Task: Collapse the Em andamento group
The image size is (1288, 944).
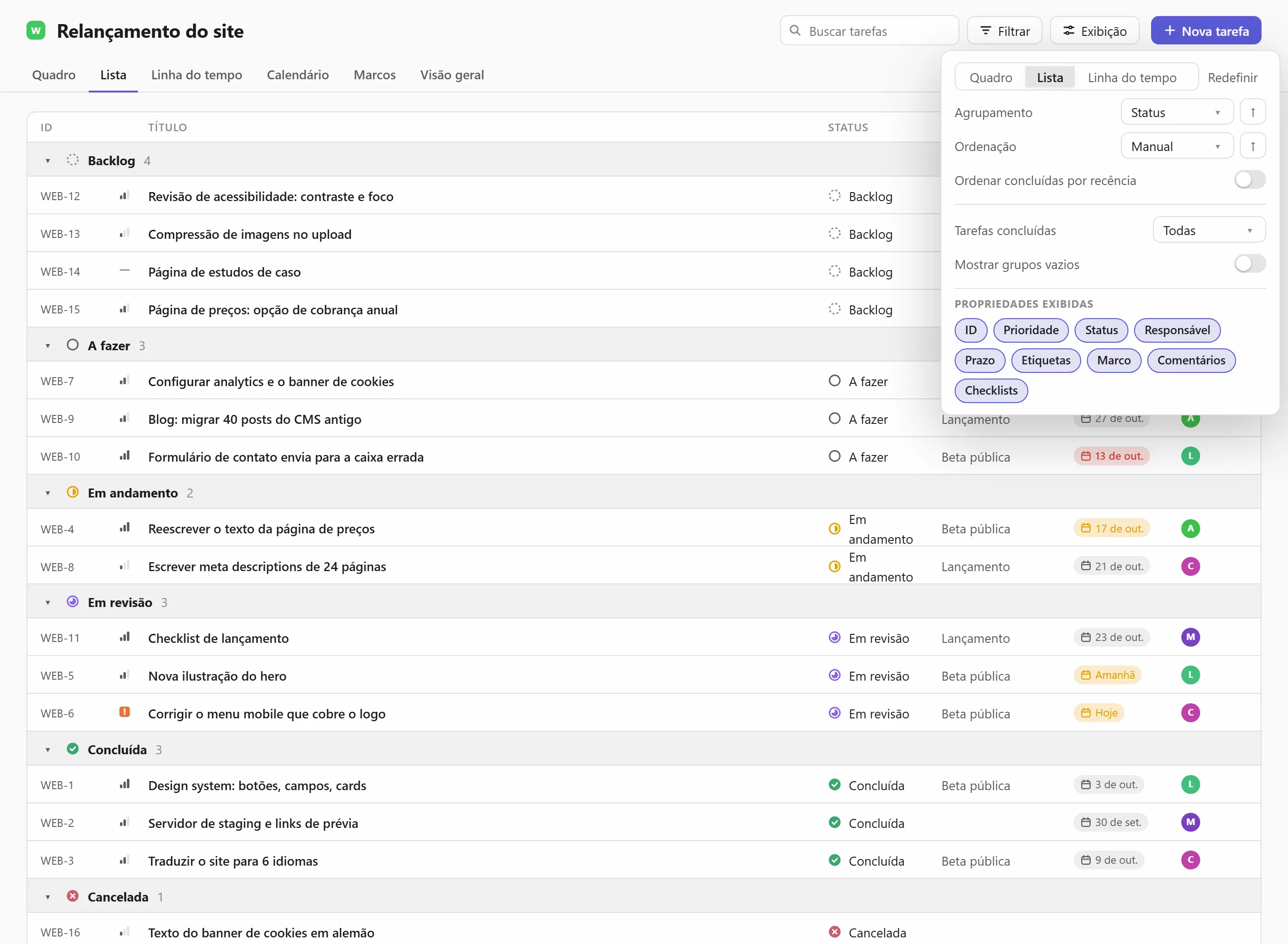Action: coord(48,493)
